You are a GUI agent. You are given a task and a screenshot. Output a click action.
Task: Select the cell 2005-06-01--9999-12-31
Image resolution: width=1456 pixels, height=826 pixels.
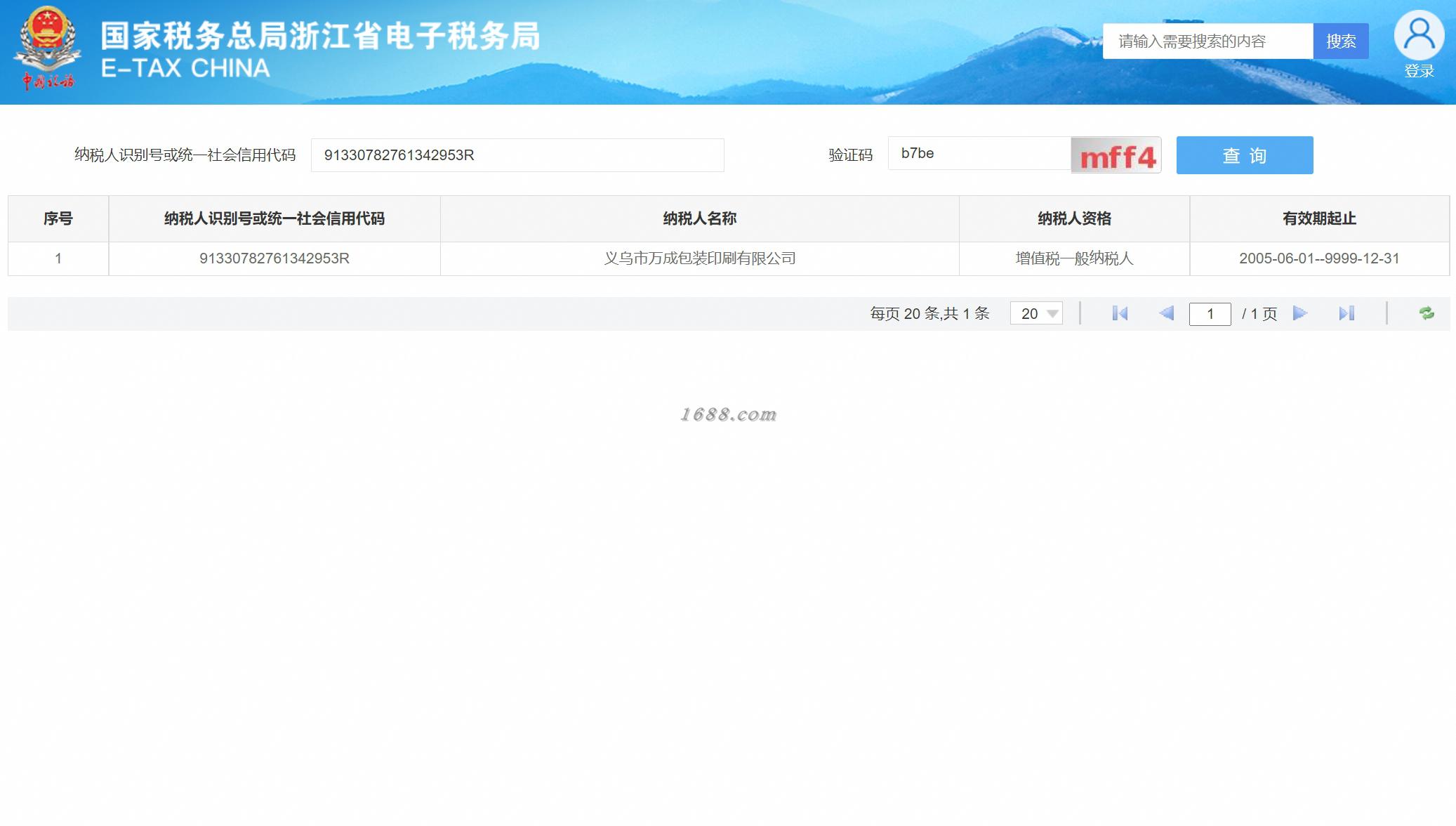coord(1320,258)
